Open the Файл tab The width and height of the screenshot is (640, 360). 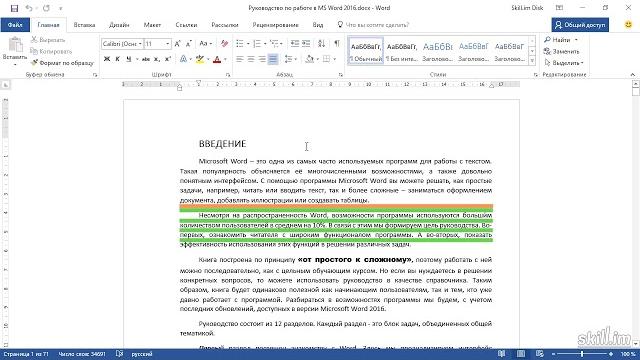15,25
